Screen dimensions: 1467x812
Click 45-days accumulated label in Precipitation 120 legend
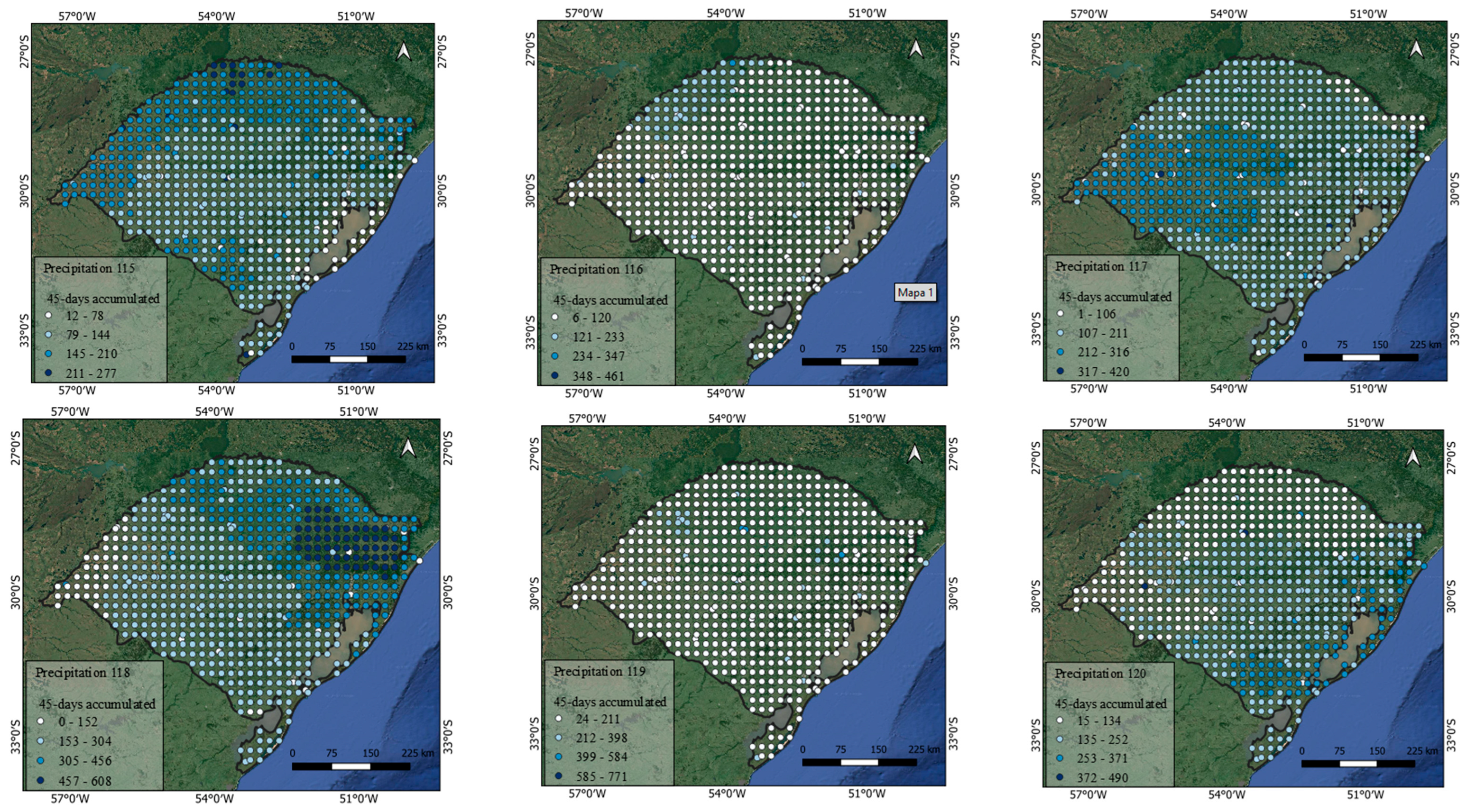pyautogui.click(x=1110, y=704)
